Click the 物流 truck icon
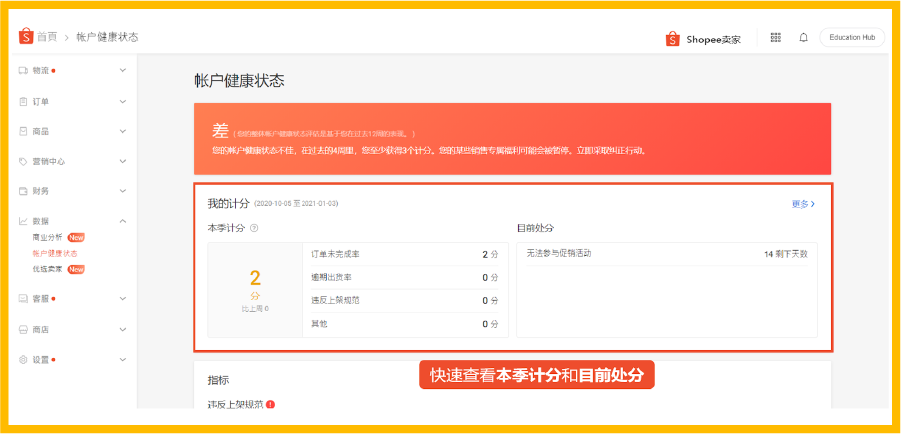This screenshot has height=434, width=901. [x=24, y=71]
